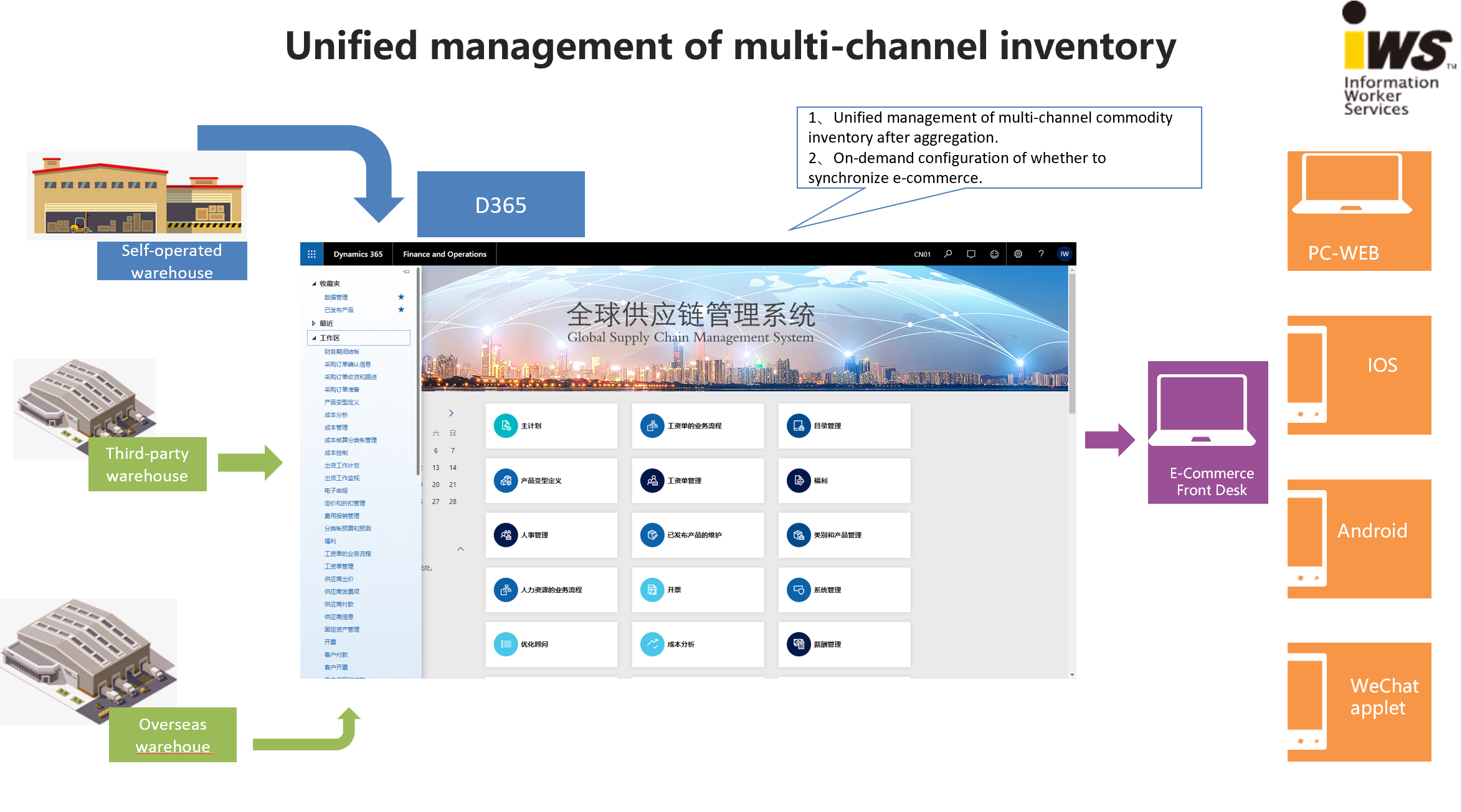Click the feedback smiley icon
Screen dimensions: 1462x812
[994, 254]
